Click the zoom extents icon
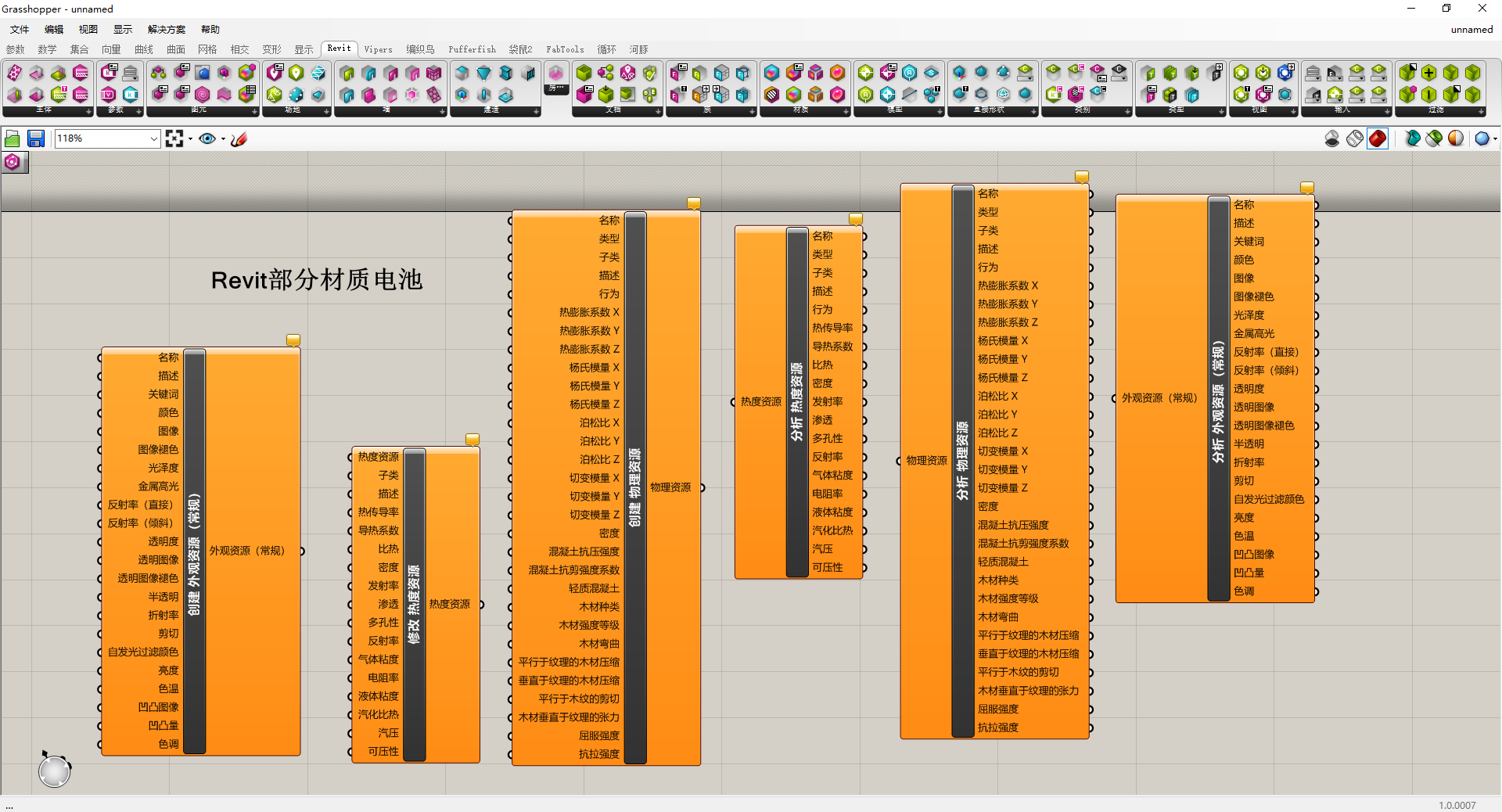Viewport: 1502px width, 812px height. tap(174, 138)
